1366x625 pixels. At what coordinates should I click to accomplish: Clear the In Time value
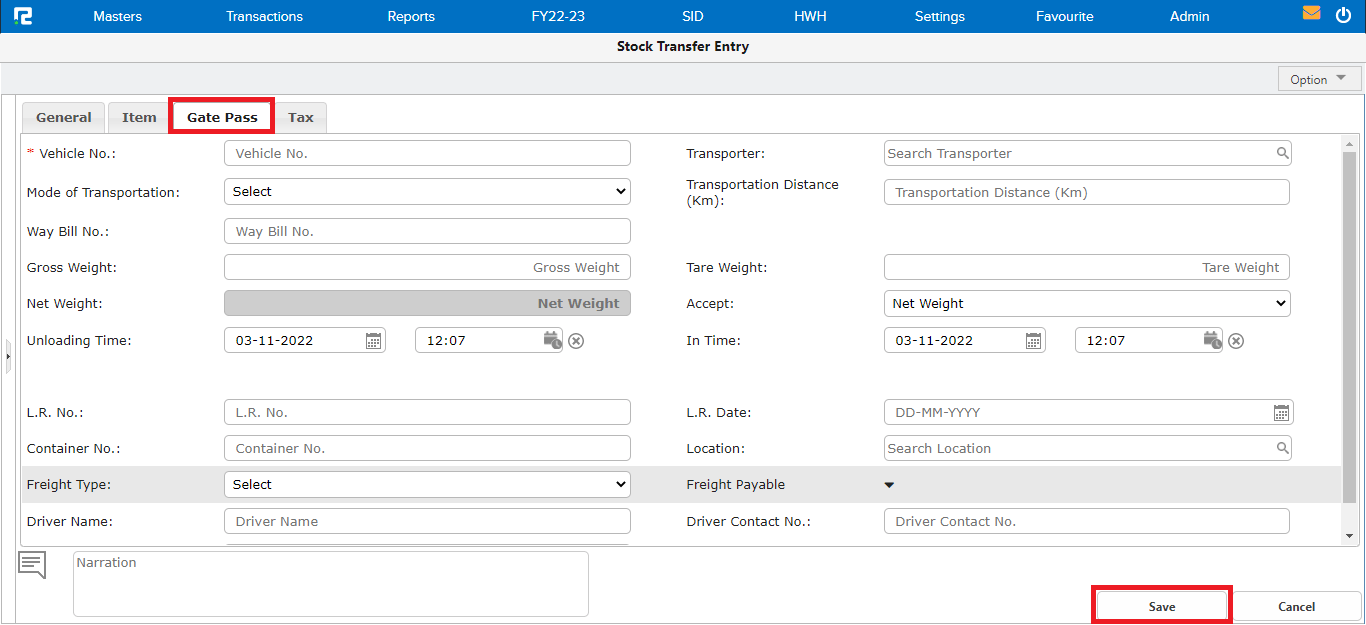click(x=1236, y=341)
